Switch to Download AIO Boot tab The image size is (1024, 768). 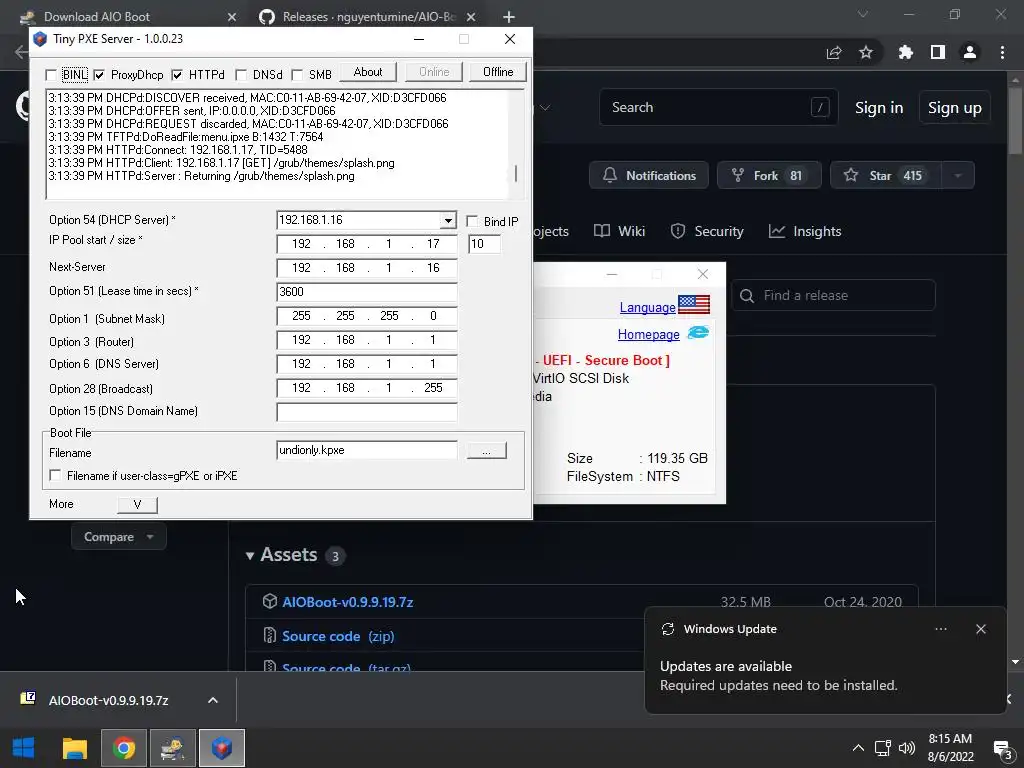pyautogui.click(x=97, y=17)
